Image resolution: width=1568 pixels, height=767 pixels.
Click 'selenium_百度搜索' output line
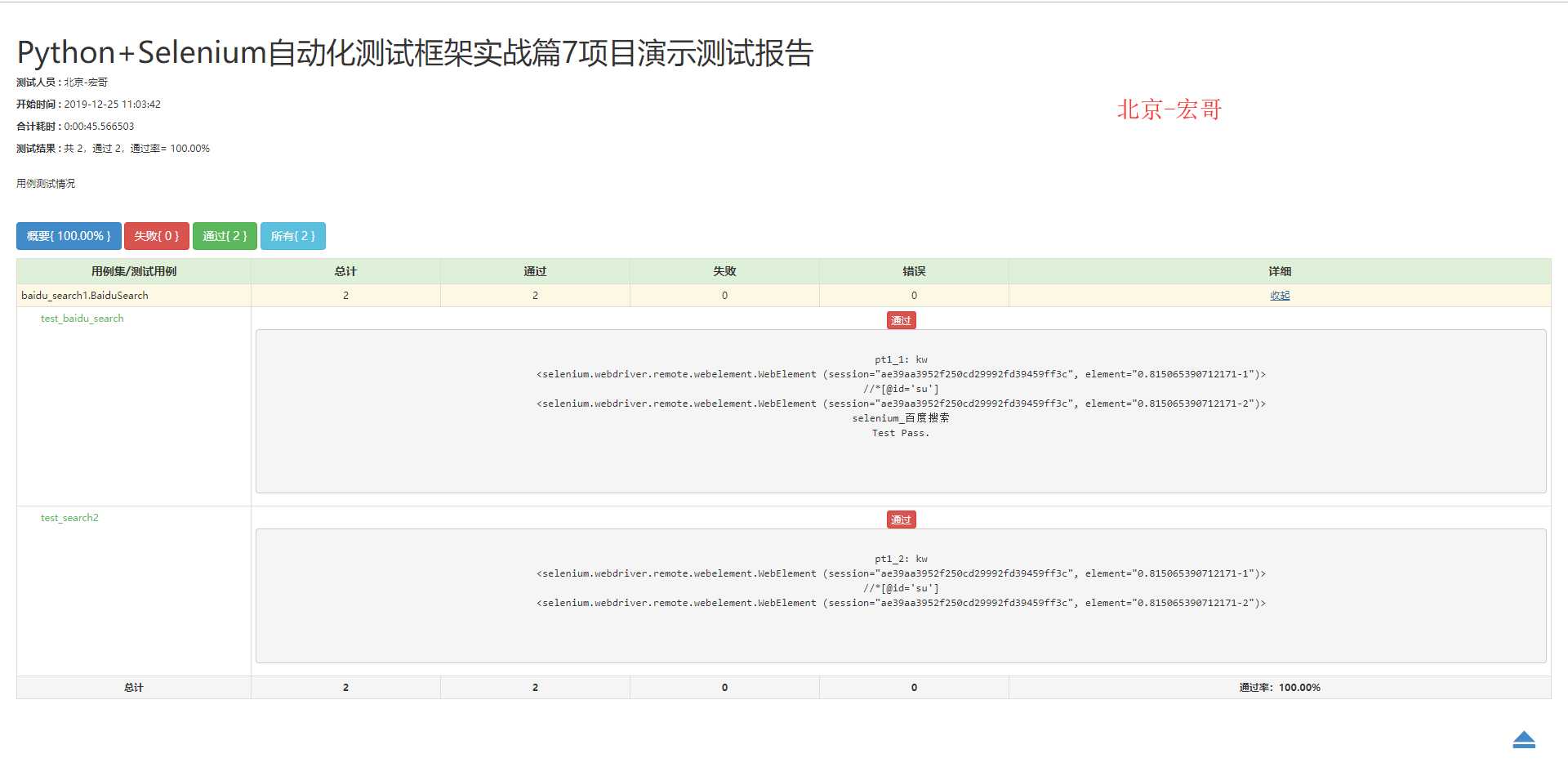901,418
